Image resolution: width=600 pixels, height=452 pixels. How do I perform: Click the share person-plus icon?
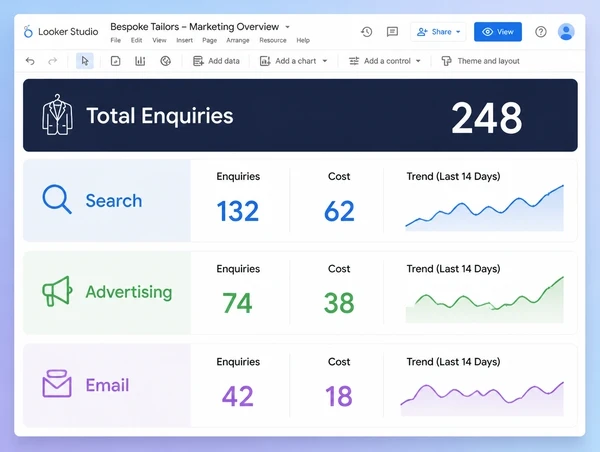(x=422, y=32)
